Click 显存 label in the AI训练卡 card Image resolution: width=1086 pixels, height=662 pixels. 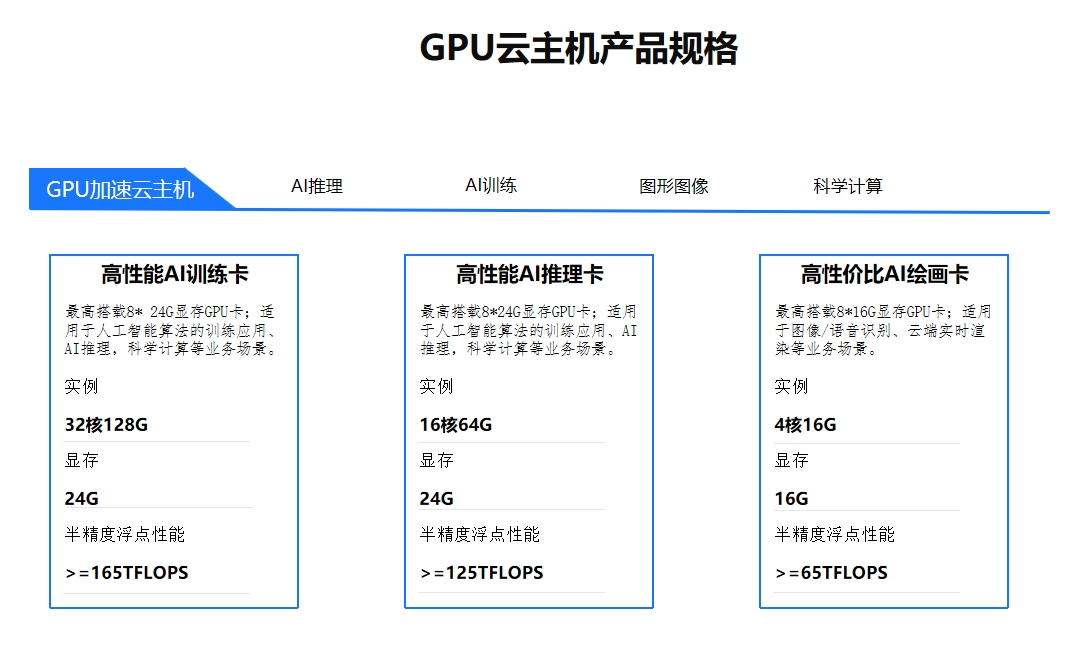[82, 460]
